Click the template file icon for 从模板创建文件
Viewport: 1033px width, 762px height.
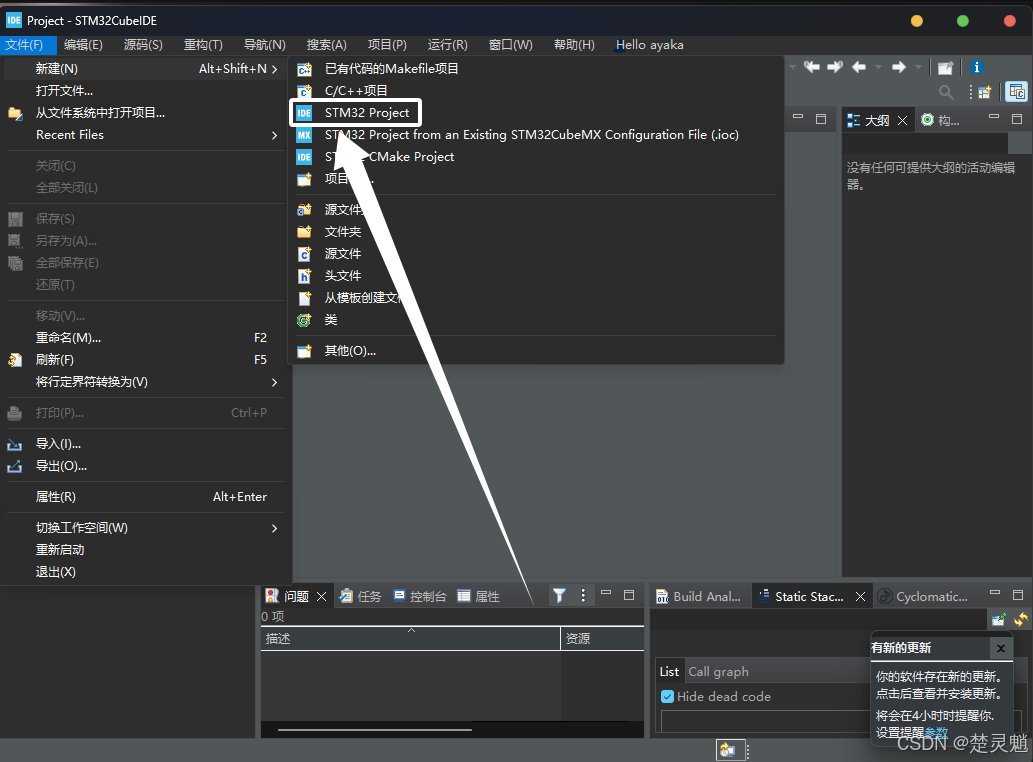coord(304,298)
